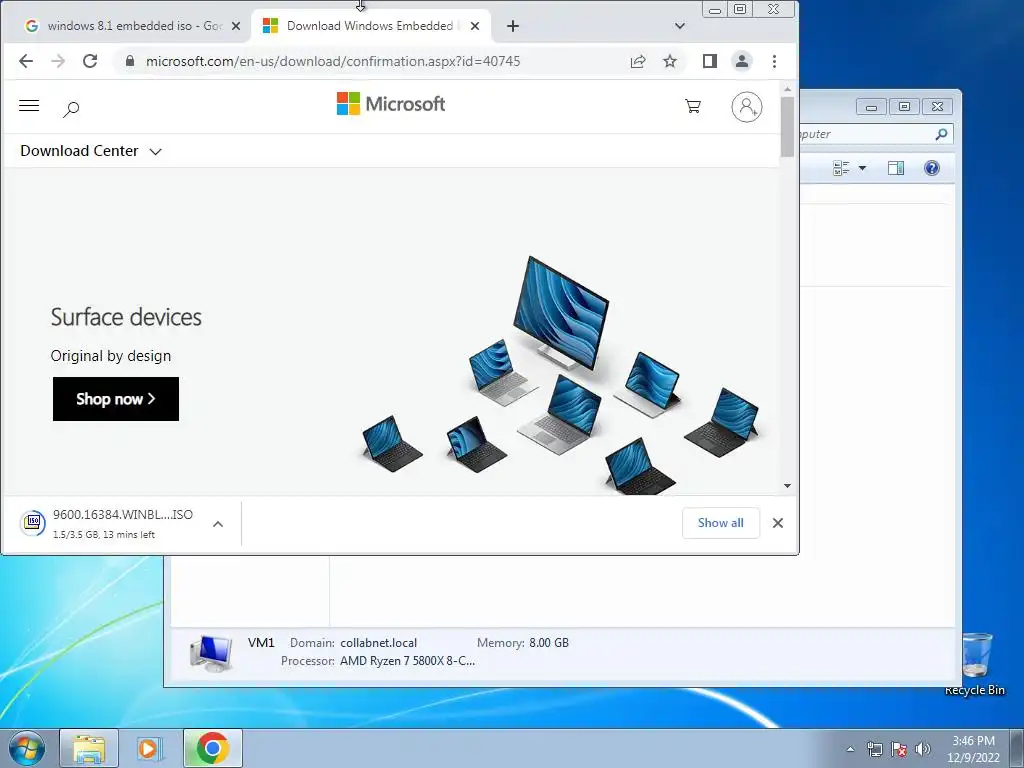Screen dimensions: 1024x768
Task: Click the taskbar clock
Action: (x=973, y=749)
